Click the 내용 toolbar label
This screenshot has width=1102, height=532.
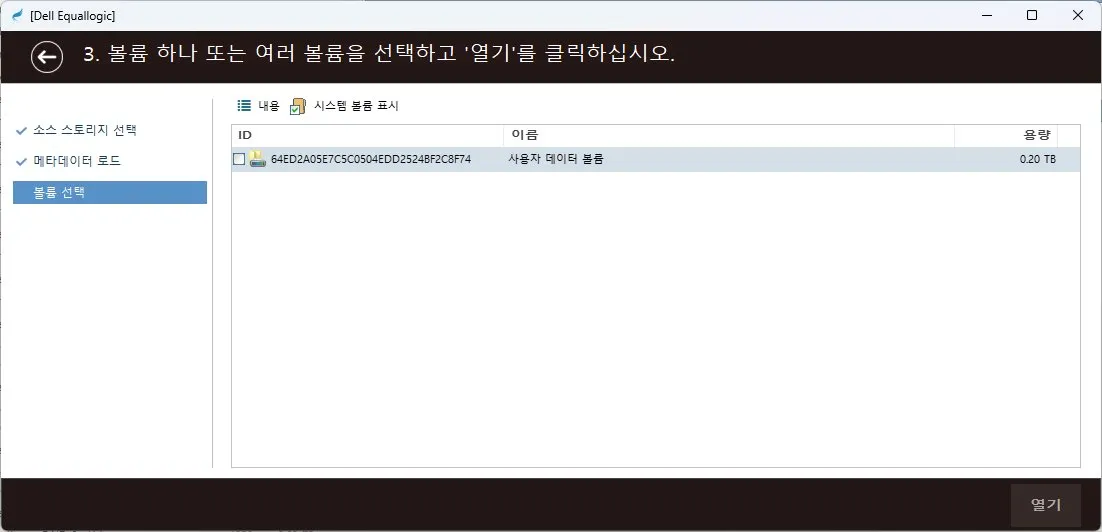pyautogui.click(x=268, y=106)
